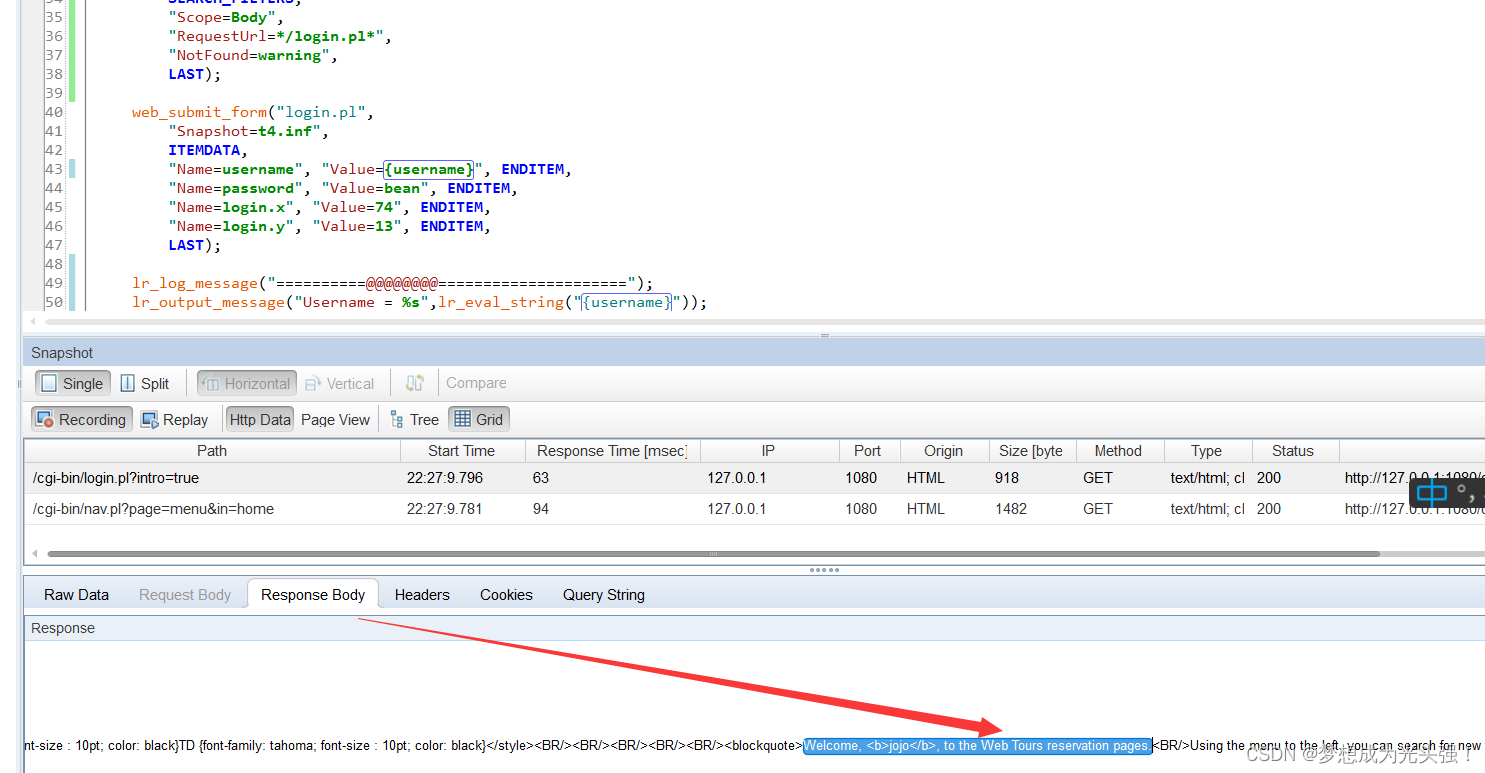Viewport: 1485px width, 773px height.
Task: Click the Response section label
Action: point(63,628)
